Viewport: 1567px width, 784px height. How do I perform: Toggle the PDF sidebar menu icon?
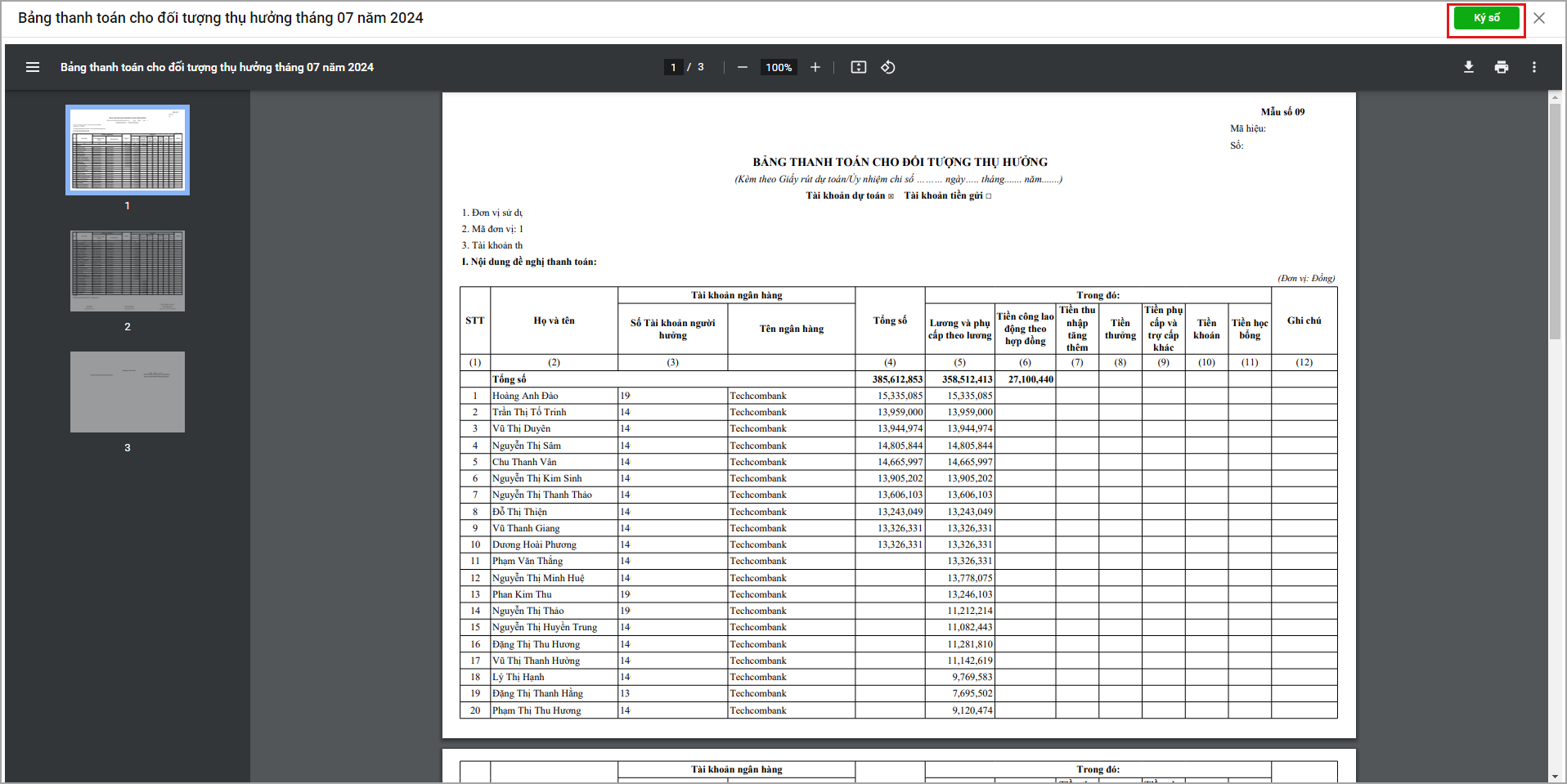pos(33,67)
